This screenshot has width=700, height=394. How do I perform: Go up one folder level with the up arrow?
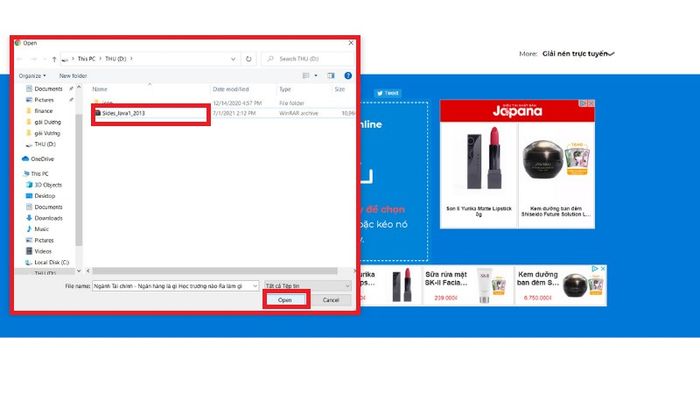[54, 59]
